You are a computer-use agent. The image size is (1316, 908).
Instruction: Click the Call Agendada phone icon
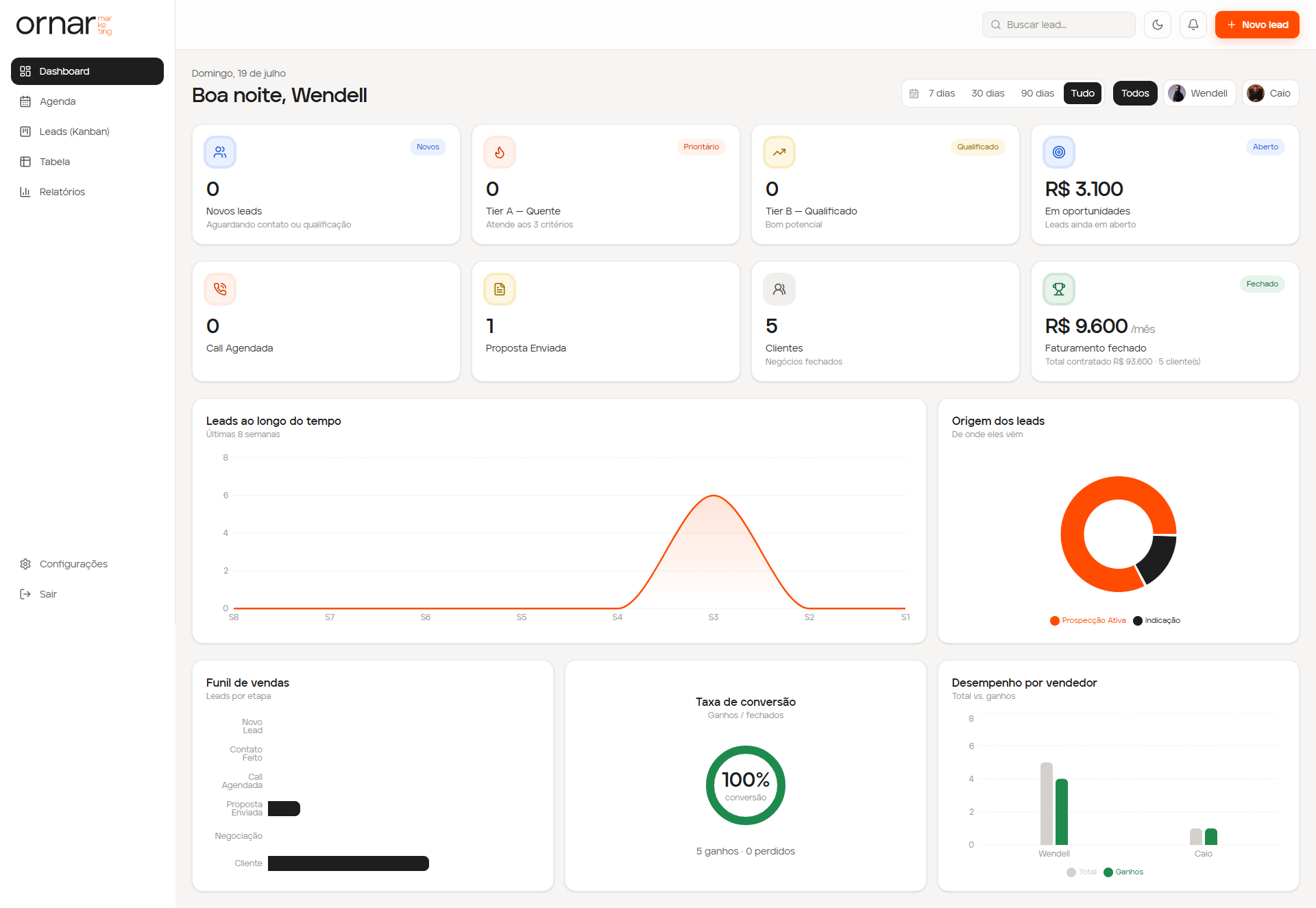[220, 289]
